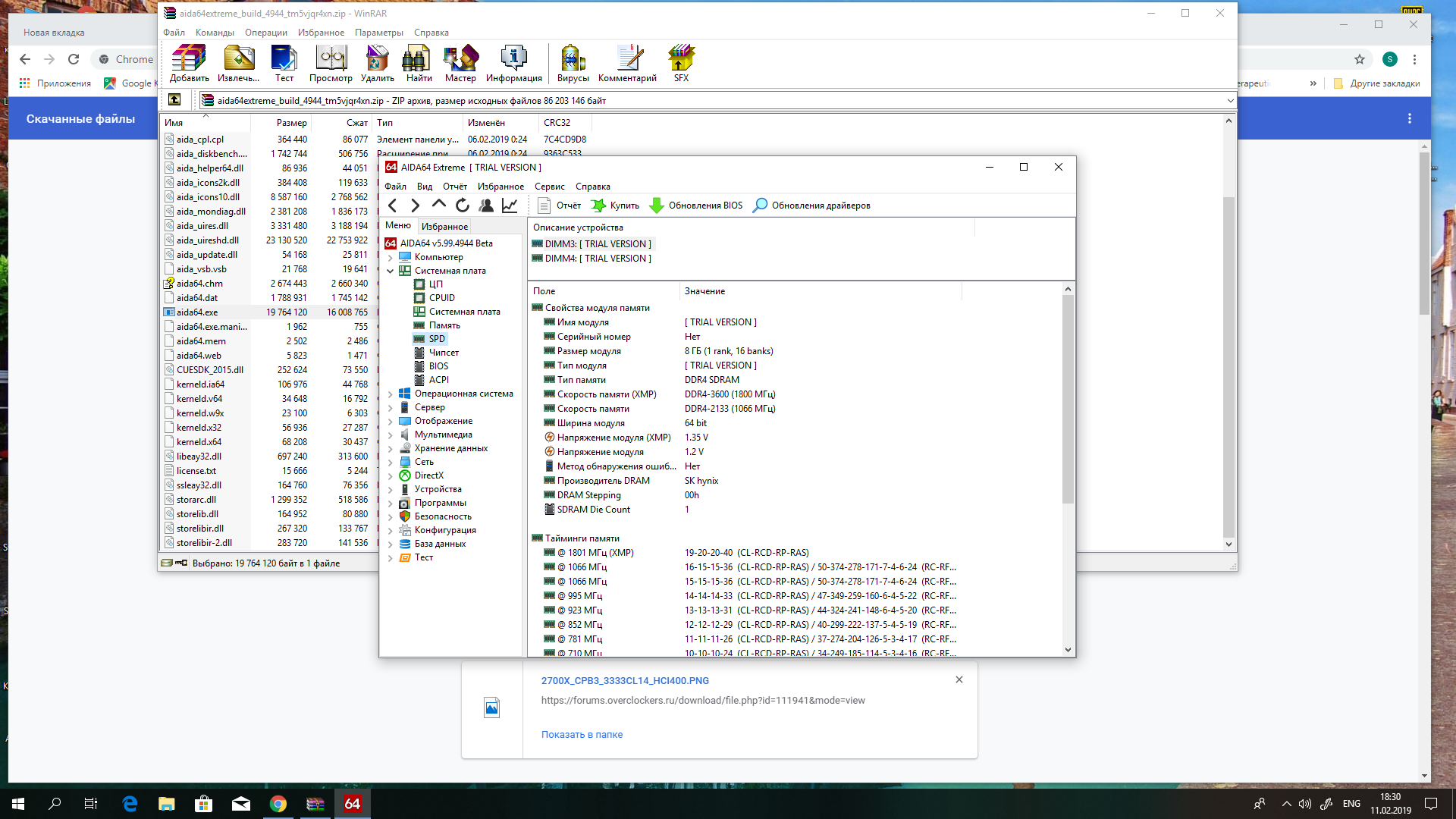Collapse the Системная плата tree node
This screenshot has width=1456, height=819.
coord(391,271)
